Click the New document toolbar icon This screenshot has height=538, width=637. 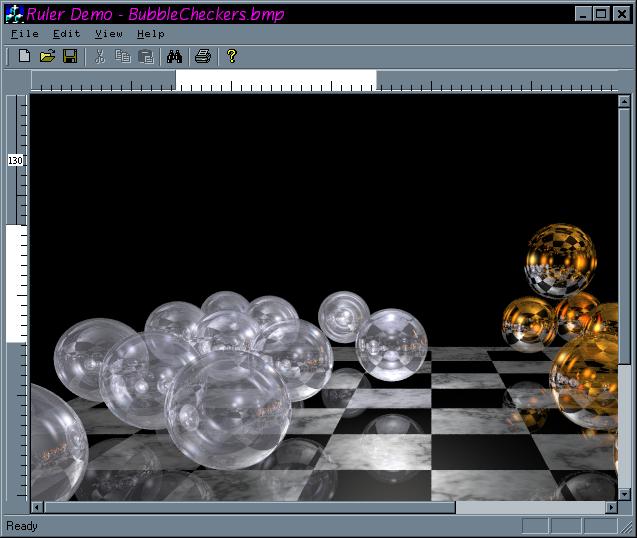click(x=24, y=56)
